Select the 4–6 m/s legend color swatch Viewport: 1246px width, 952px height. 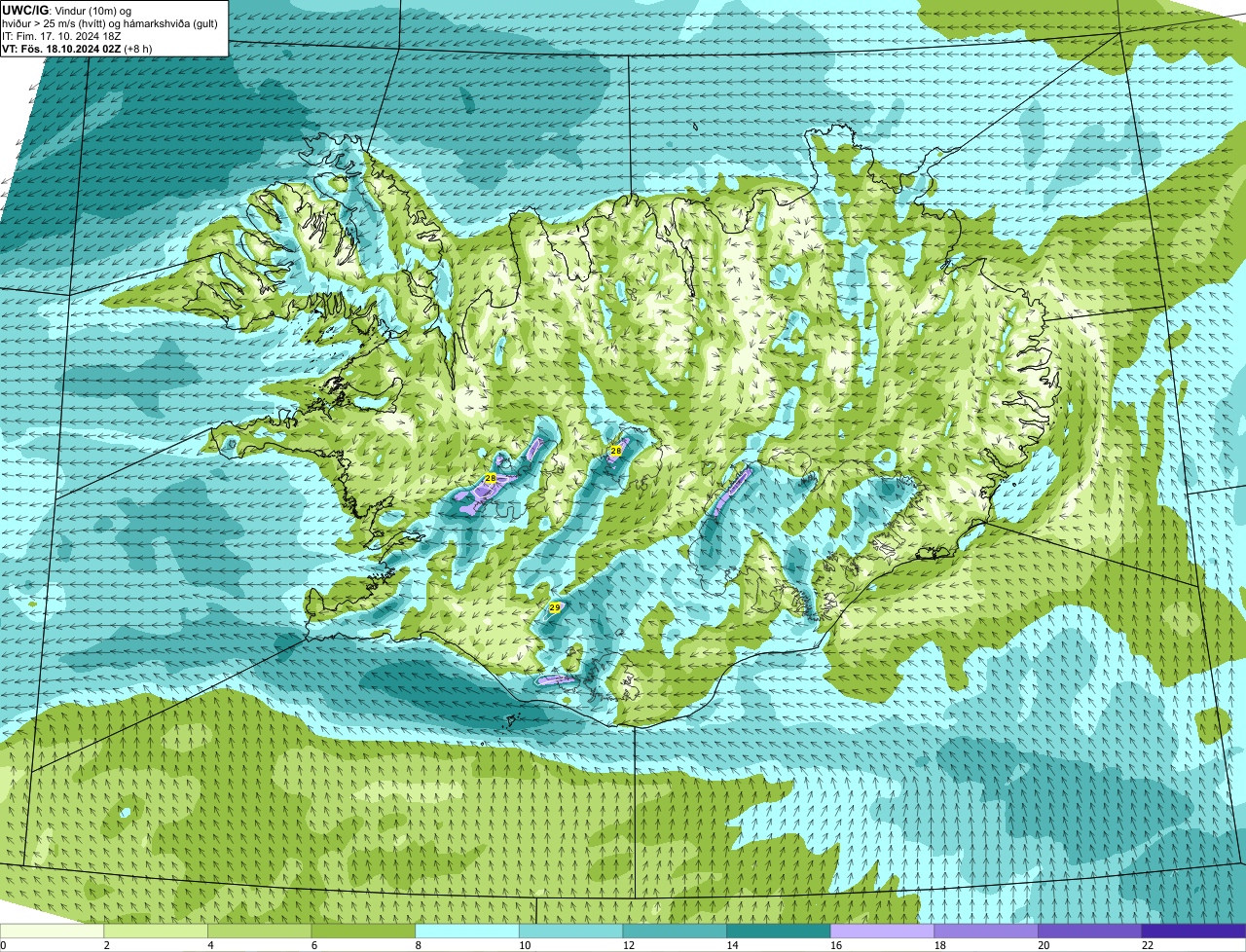[259, 931]
